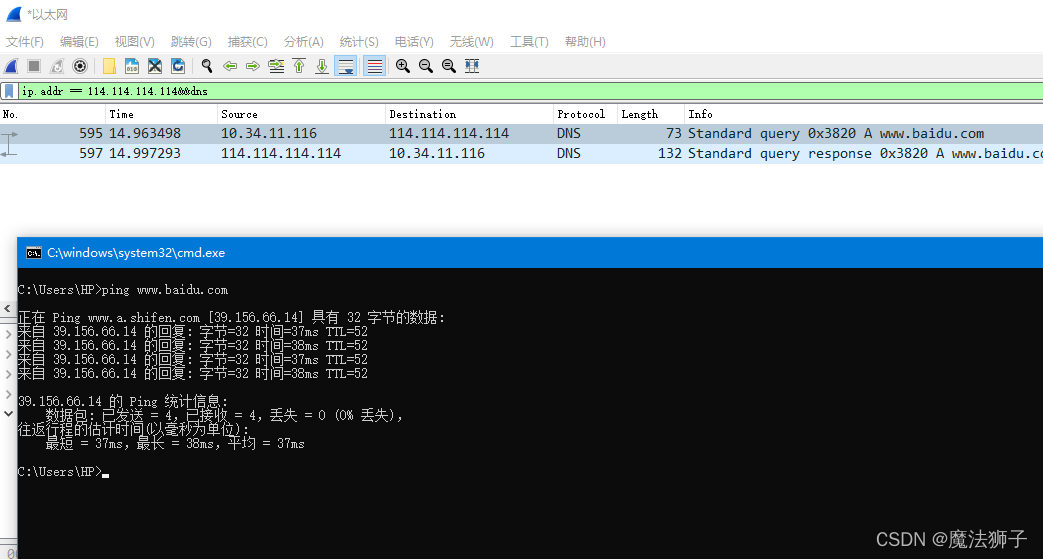
Task: Jump to the first packet
Action: 299,66
